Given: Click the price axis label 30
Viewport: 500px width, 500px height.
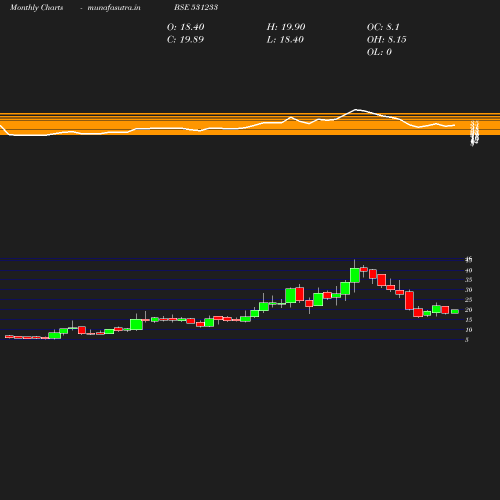Looking at the screenshot, I should 468,290.
